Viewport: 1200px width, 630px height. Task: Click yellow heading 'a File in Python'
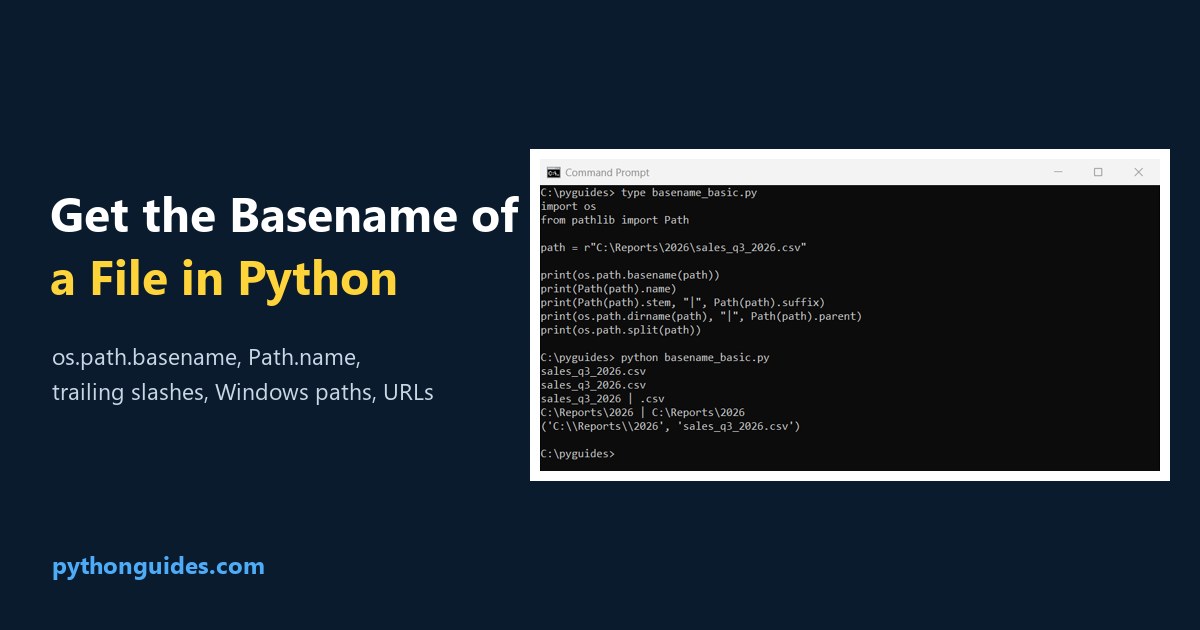[x=224, y=279]
